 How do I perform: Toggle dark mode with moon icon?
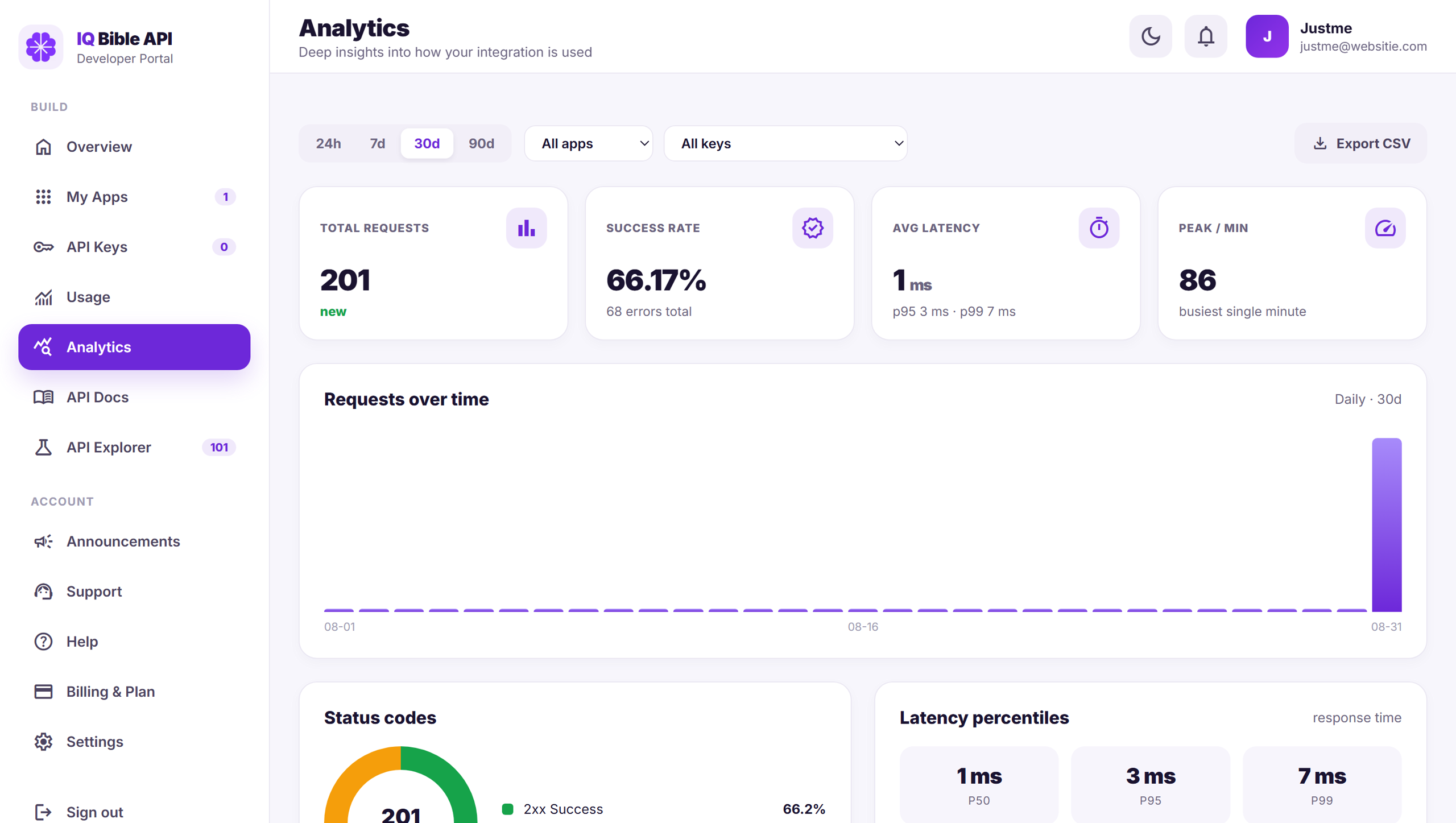pos(1151,36)
